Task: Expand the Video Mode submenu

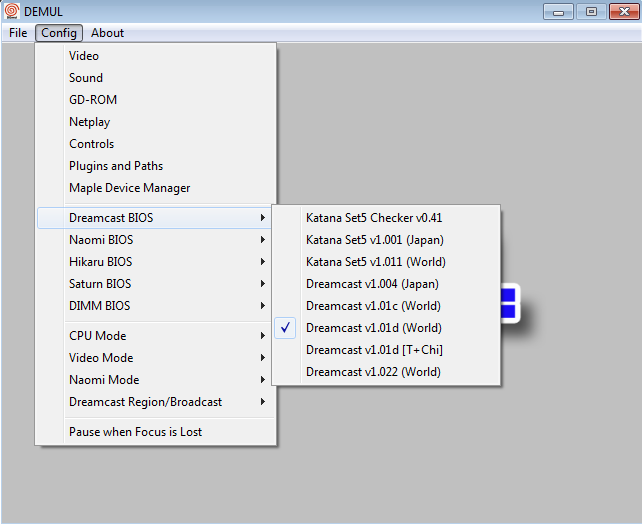Action: (156, 358)
